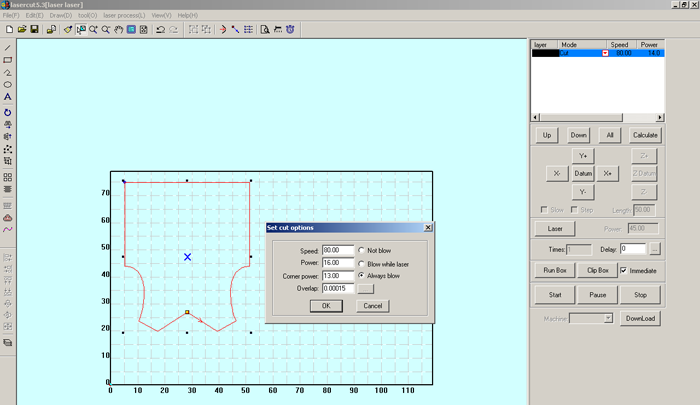Select the magenta curve tool
Viewport: 700px width, 405px height.
pos(8,230)
